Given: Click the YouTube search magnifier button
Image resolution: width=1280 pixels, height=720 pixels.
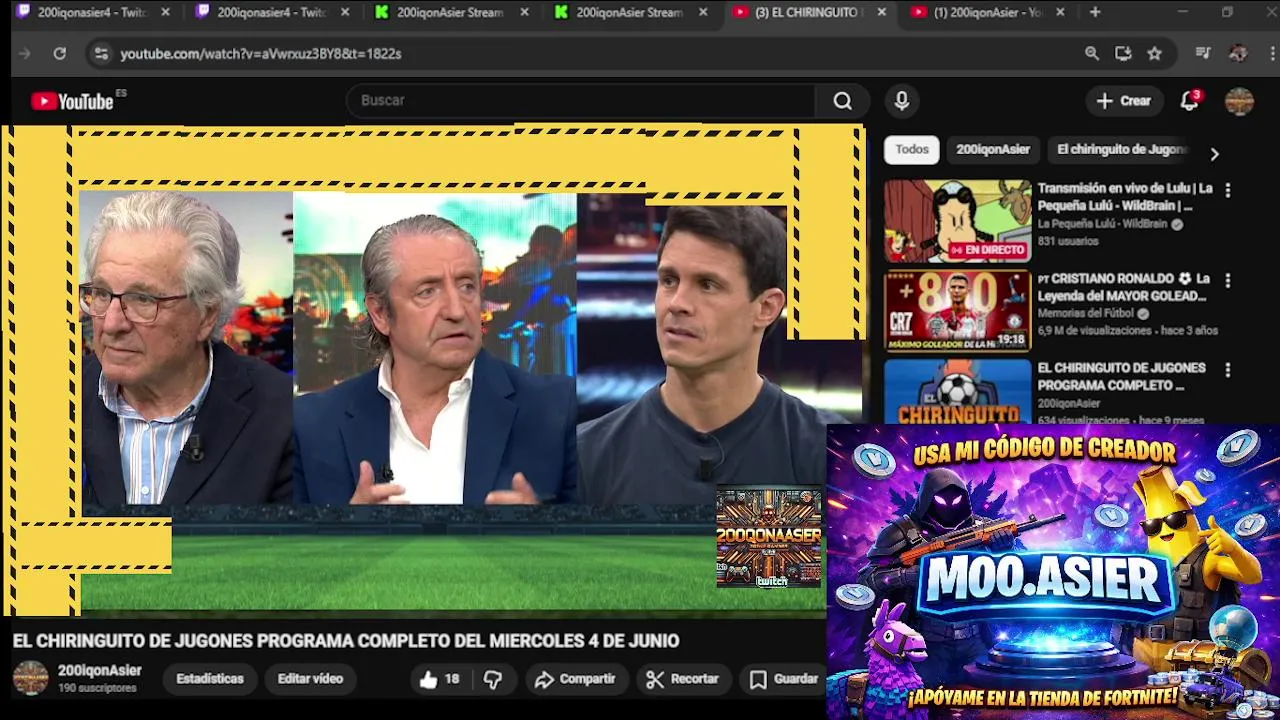Looking at the screenshot, I should coord(843,101).
